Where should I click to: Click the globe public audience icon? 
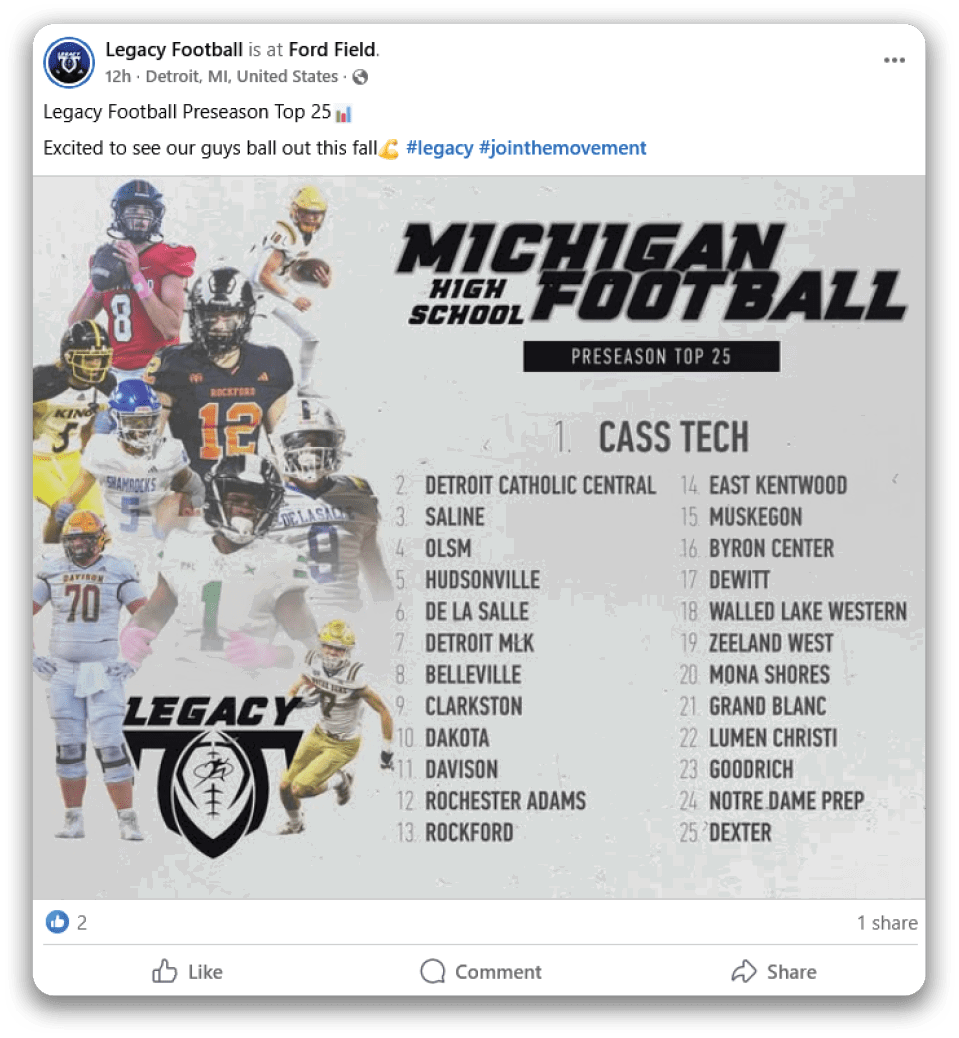tap(360, 77)
